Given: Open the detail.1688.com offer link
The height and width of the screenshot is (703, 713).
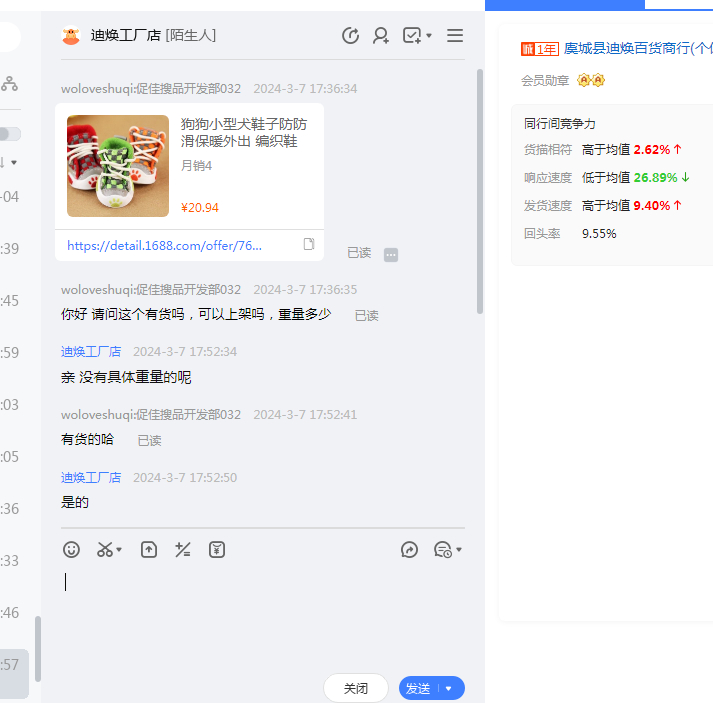Looking at the screenshot, I should coord(165,246).
